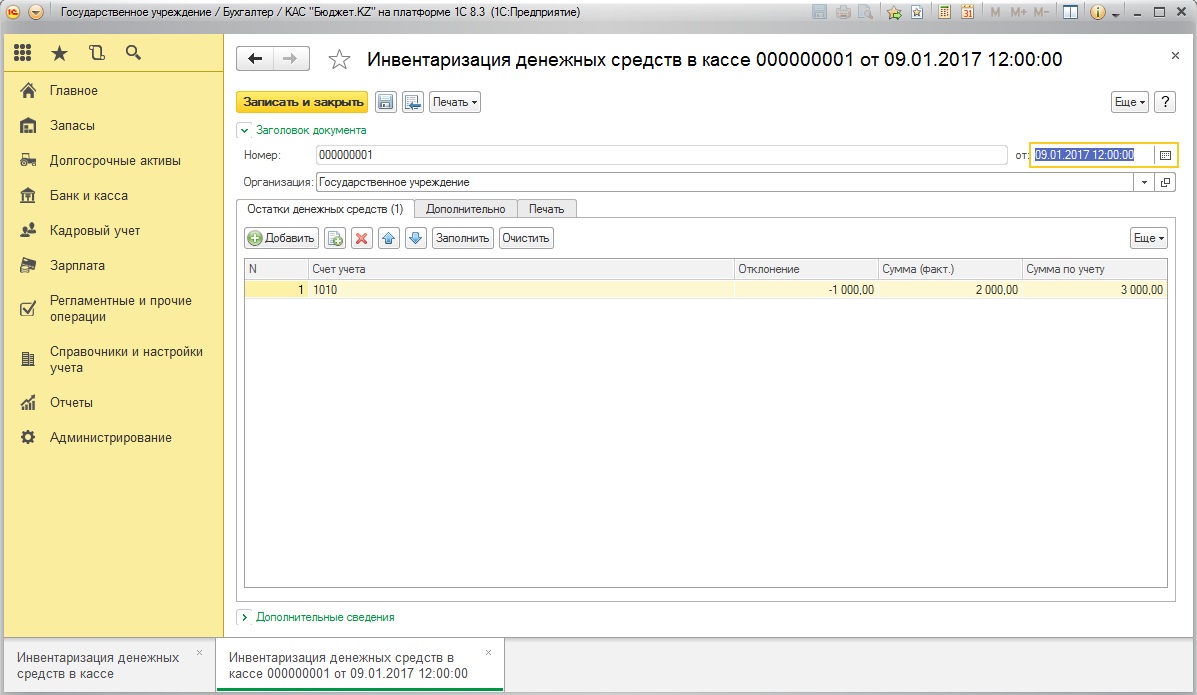This screenshot has width=1197, height=695.
Task: Open Банк и касса section
Action: pyautogui.click(x=89, y=196)
